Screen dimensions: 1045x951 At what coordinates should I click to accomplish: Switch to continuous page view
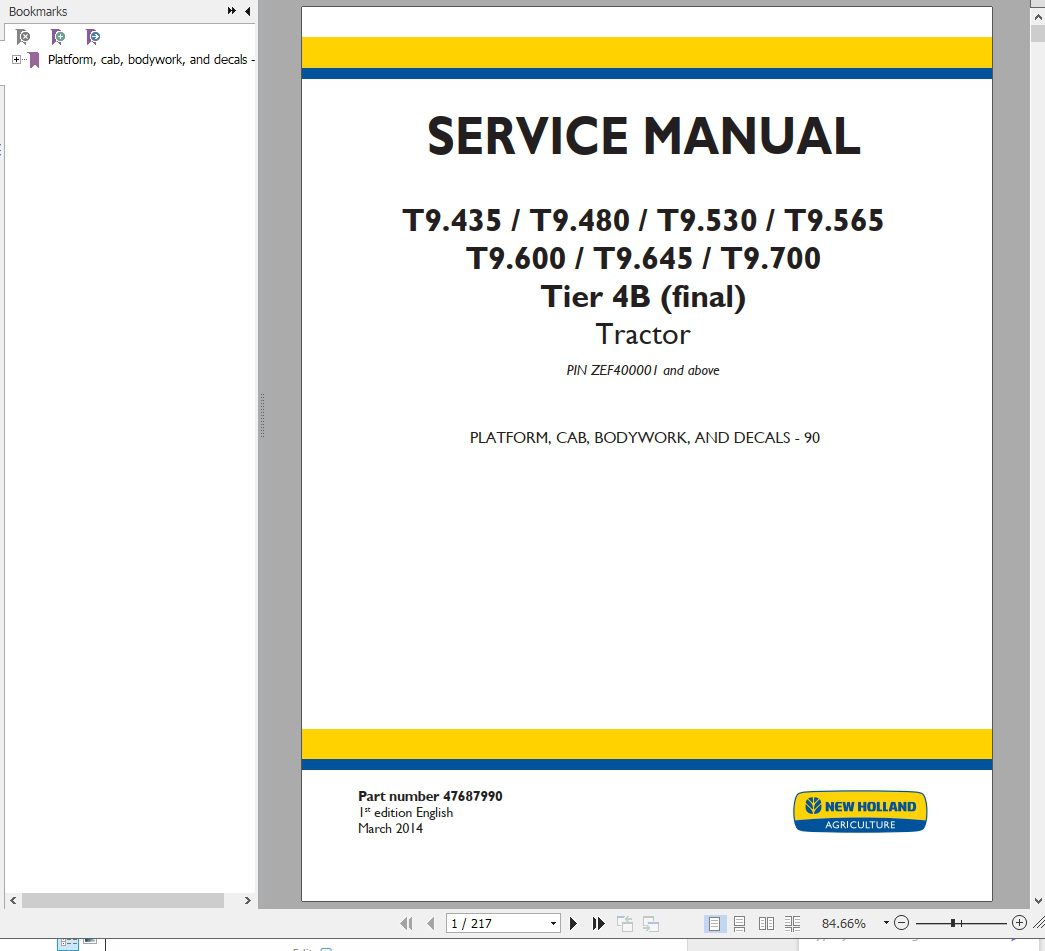click(x=739, y=923)
